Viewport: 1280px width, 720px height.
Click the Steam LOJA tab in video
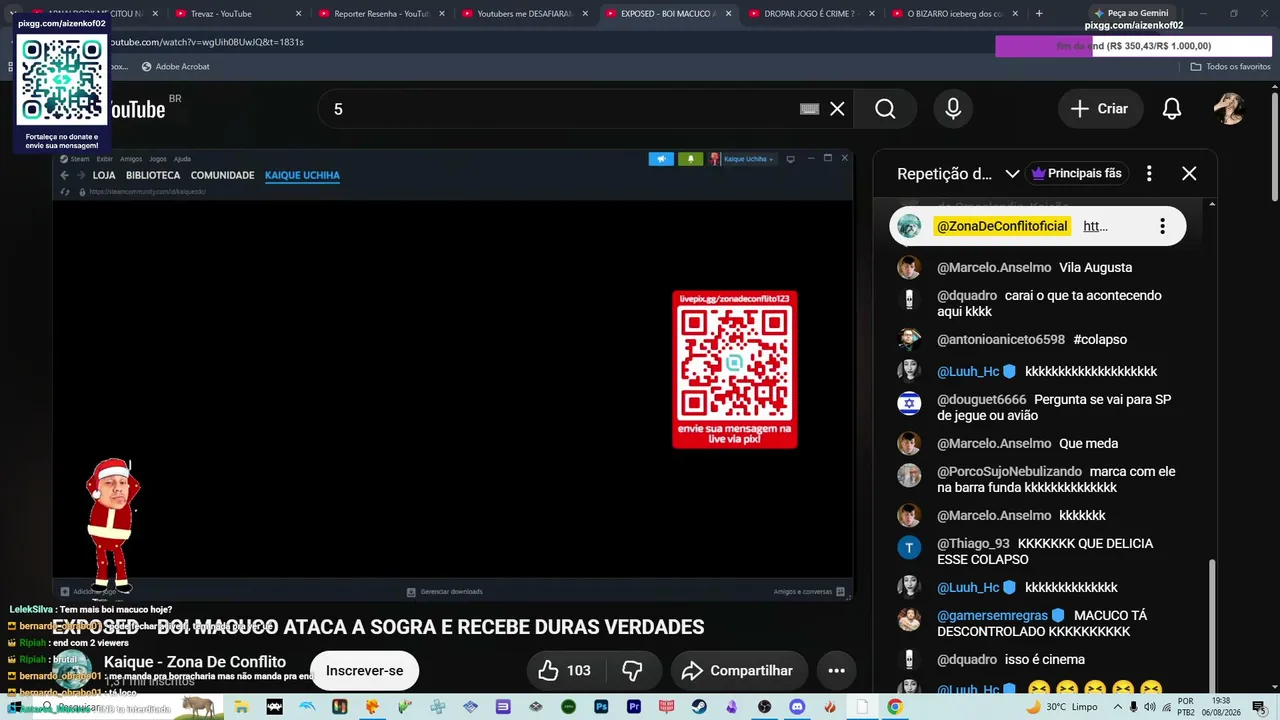click(104, 175)
